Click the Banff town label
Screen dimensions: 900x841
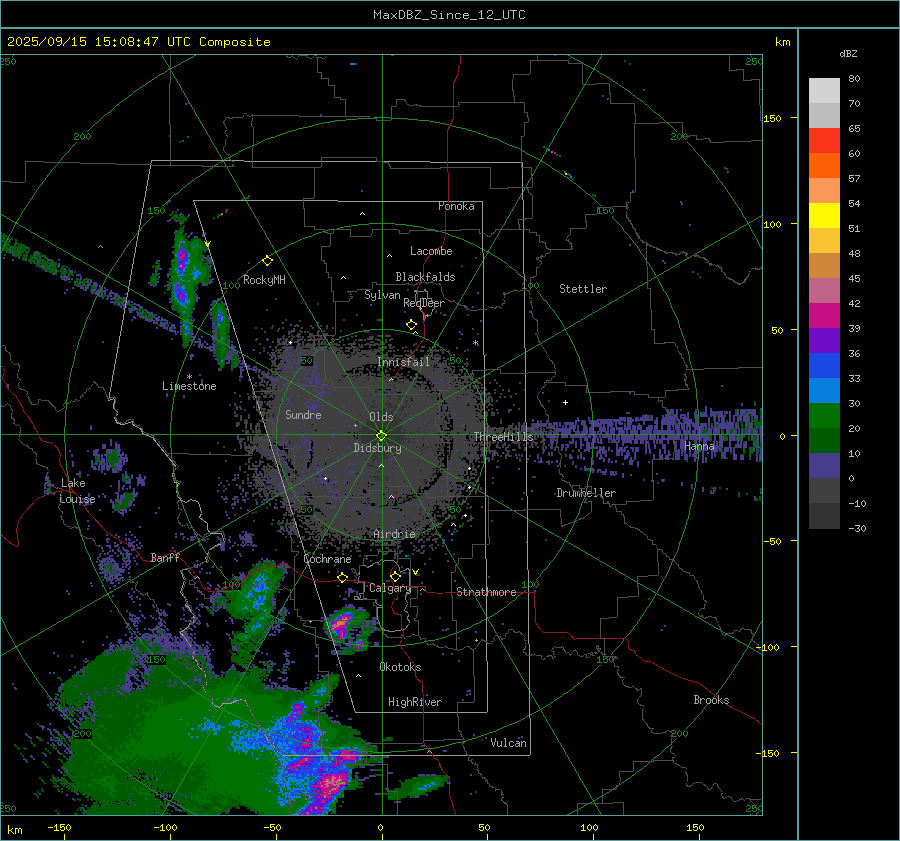[165, 557]
